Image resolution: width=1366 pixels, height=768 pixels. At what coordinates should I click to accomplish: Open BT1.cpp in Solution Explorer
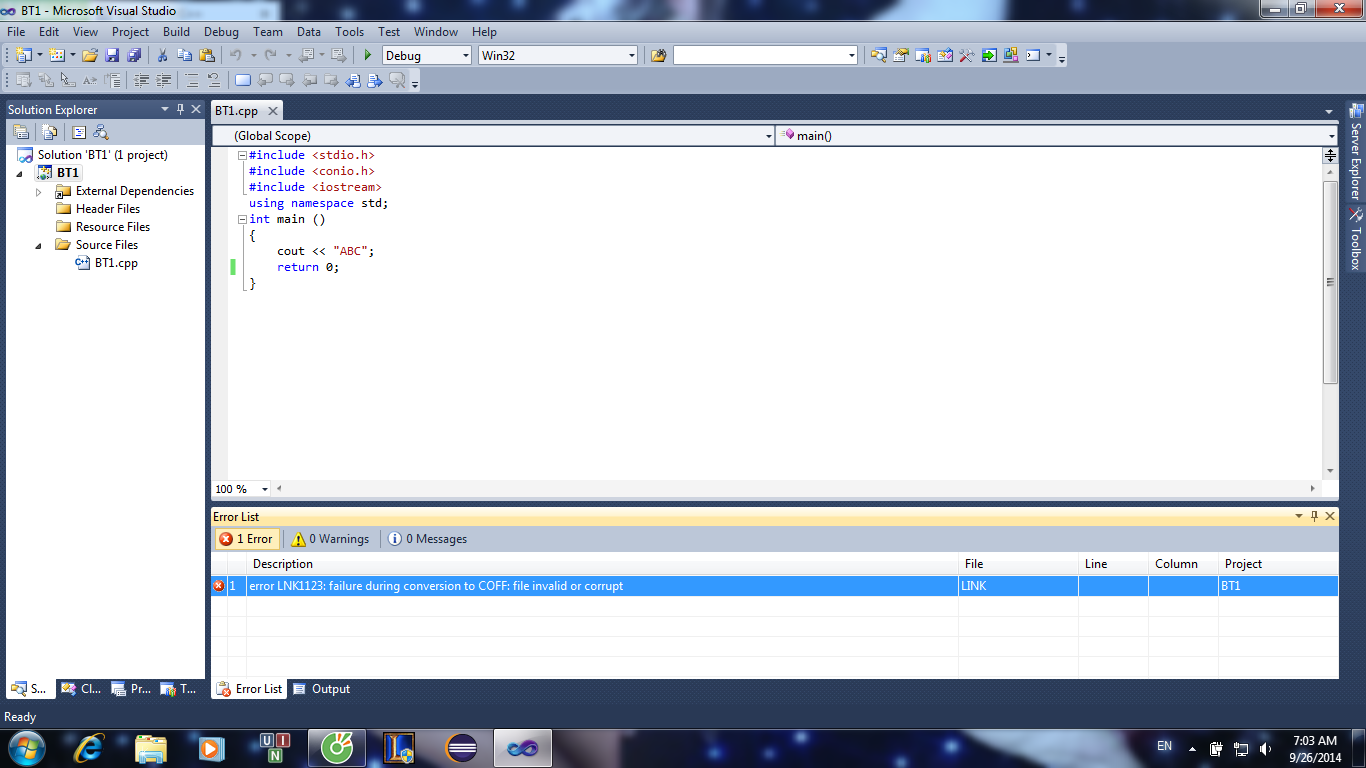pyautogui.click(x=116, y=263)
